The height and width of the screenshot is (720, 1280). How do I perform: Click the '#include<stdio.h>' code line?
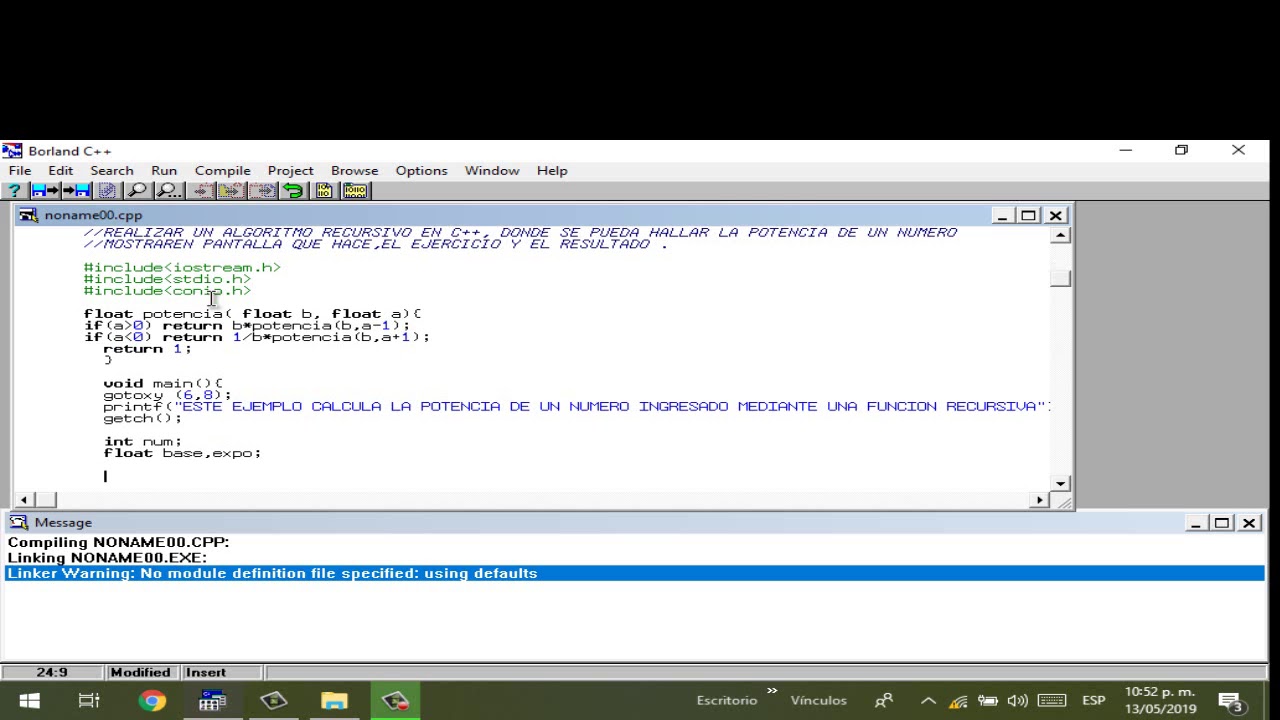[167, 279]
